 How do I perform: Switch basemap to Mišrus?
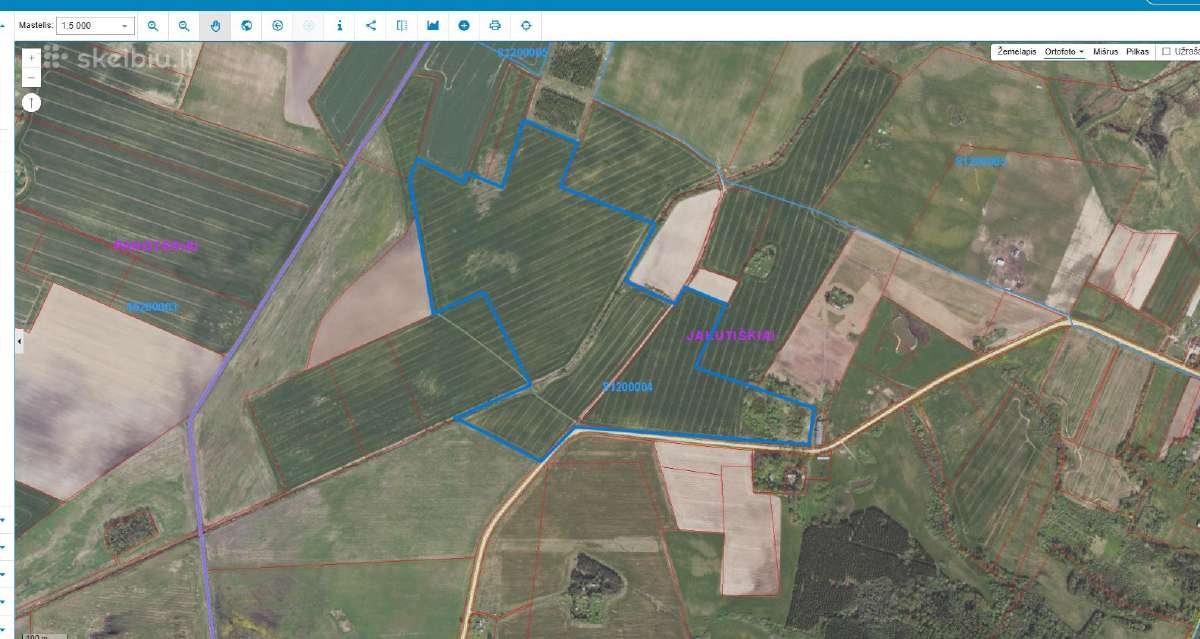1105,51
